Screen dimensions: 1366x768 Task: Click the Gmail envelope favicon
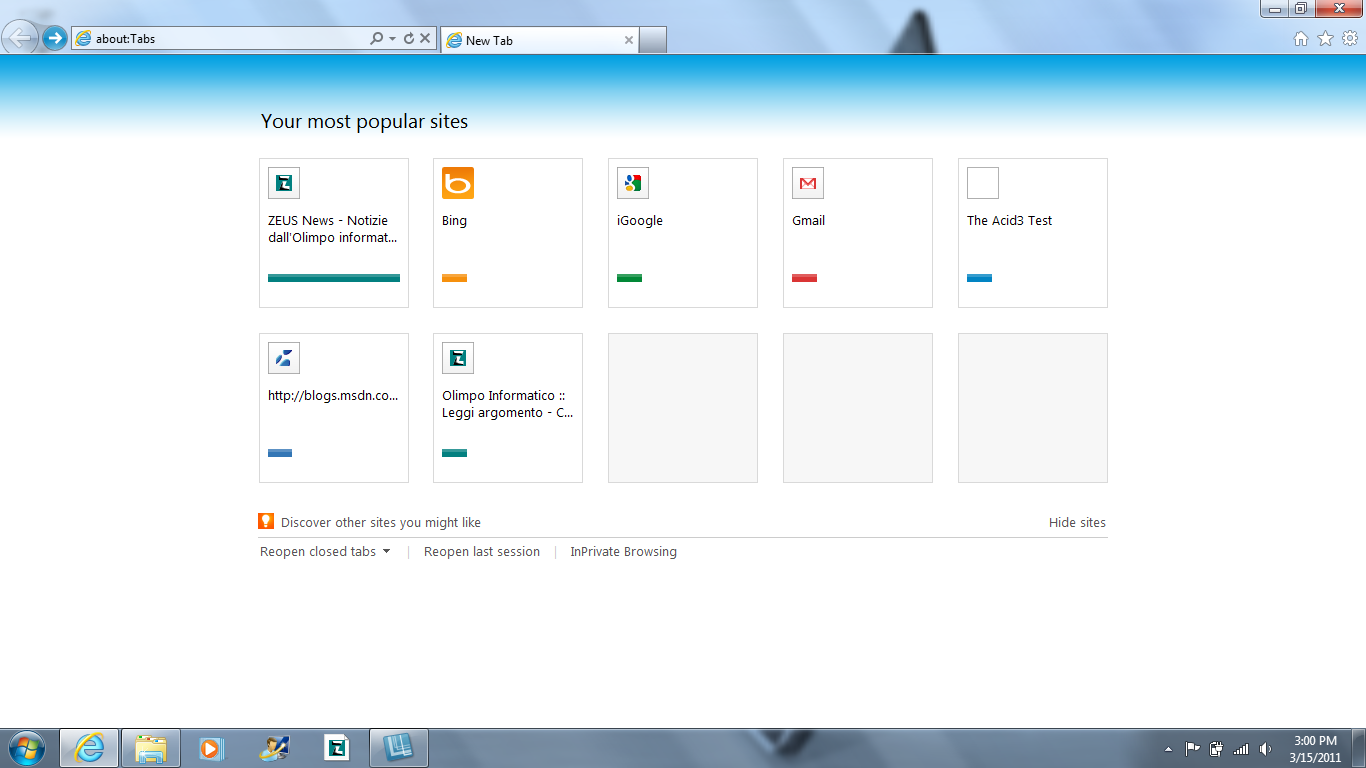coord(808,183)
